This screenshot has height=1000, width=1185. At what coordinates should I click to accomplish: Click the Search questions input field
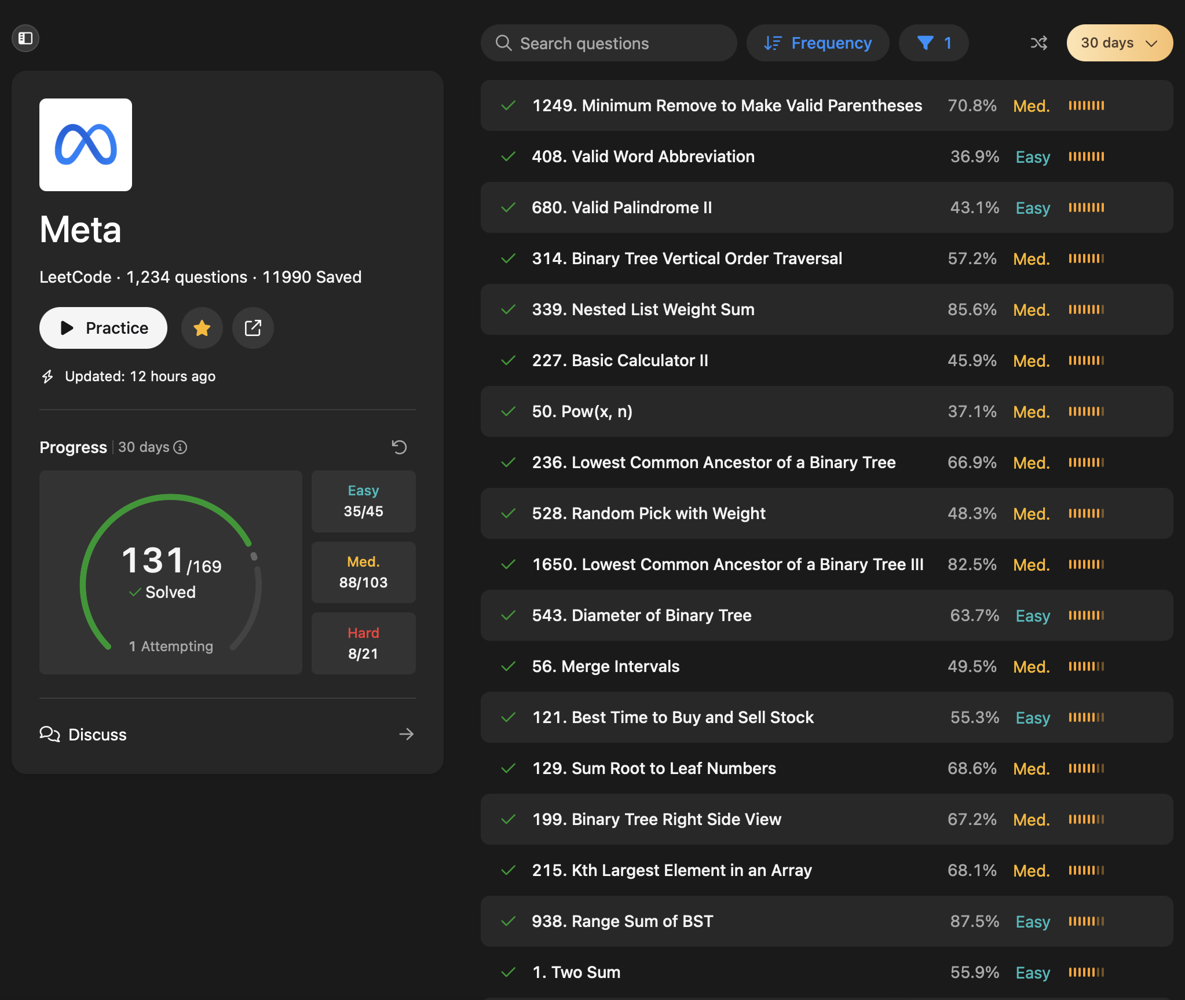coord(620,43)
